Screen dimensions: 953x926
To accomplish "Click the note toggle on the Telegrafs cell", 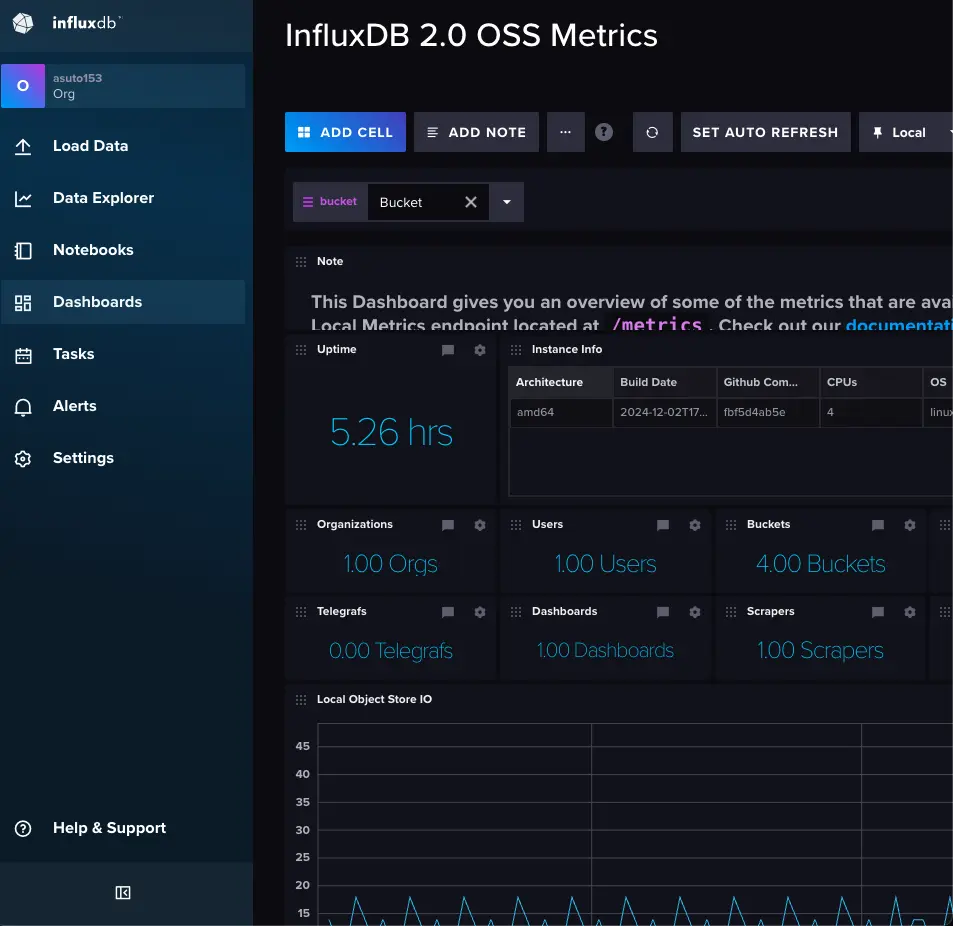I will [x=447, y=611].
